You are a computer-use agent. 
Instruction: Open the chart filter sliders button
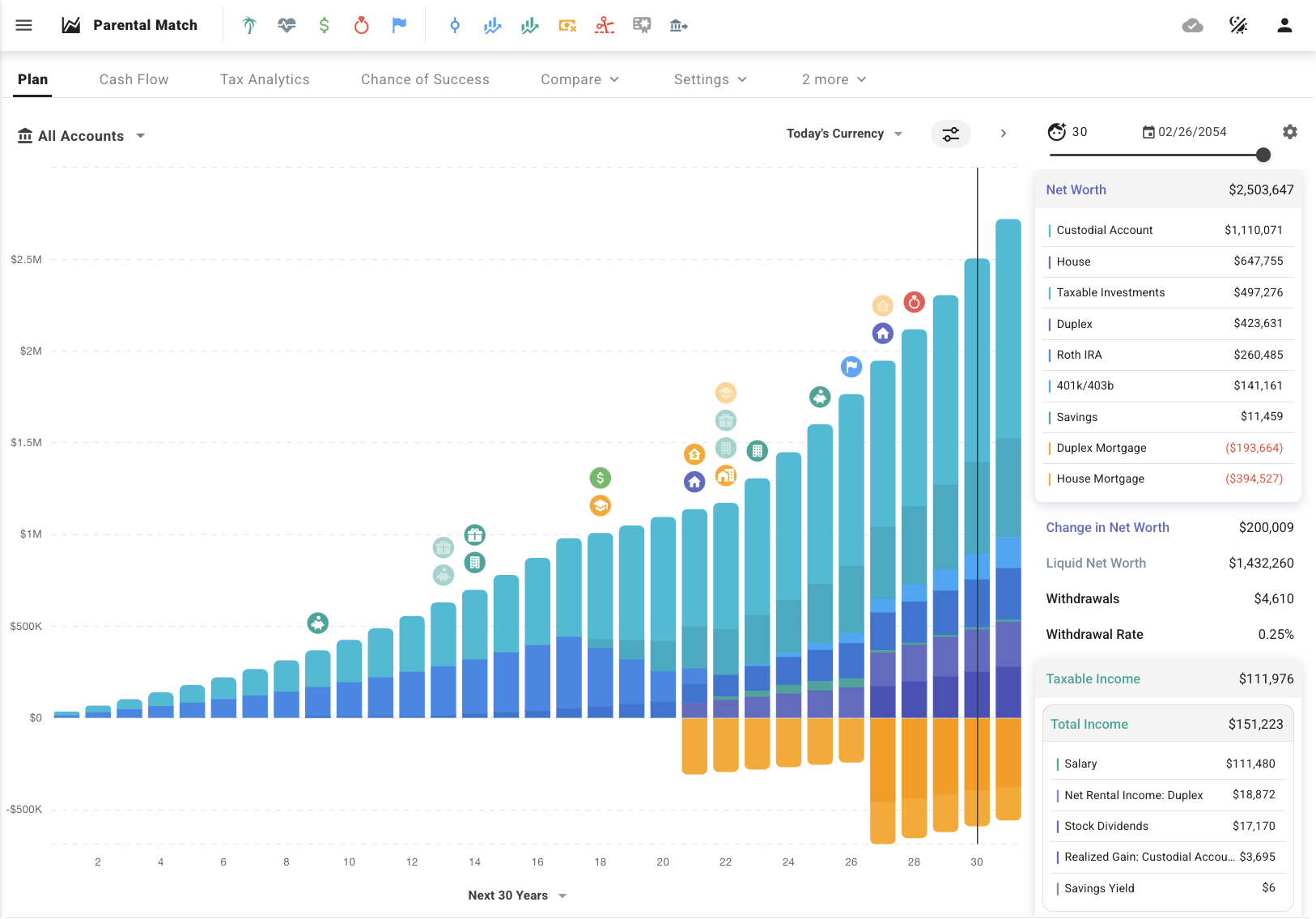[x=951, y=134]
